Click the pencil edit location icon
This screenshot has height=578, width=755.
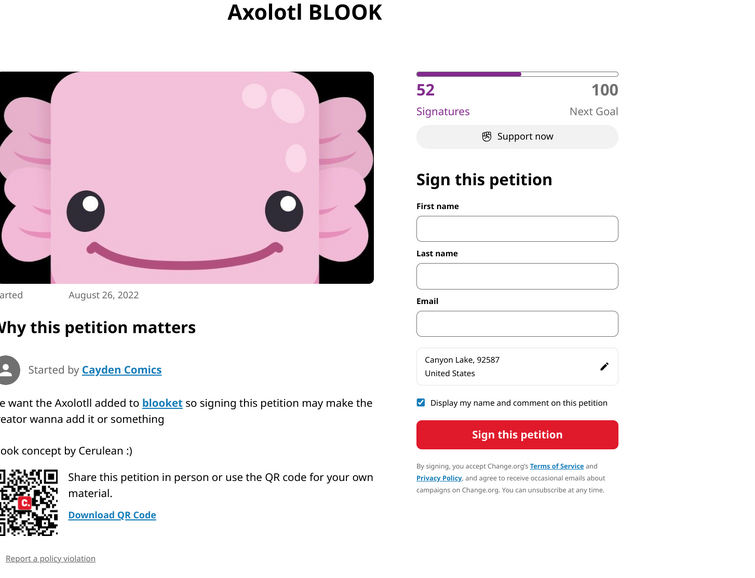tap(604, 367)
